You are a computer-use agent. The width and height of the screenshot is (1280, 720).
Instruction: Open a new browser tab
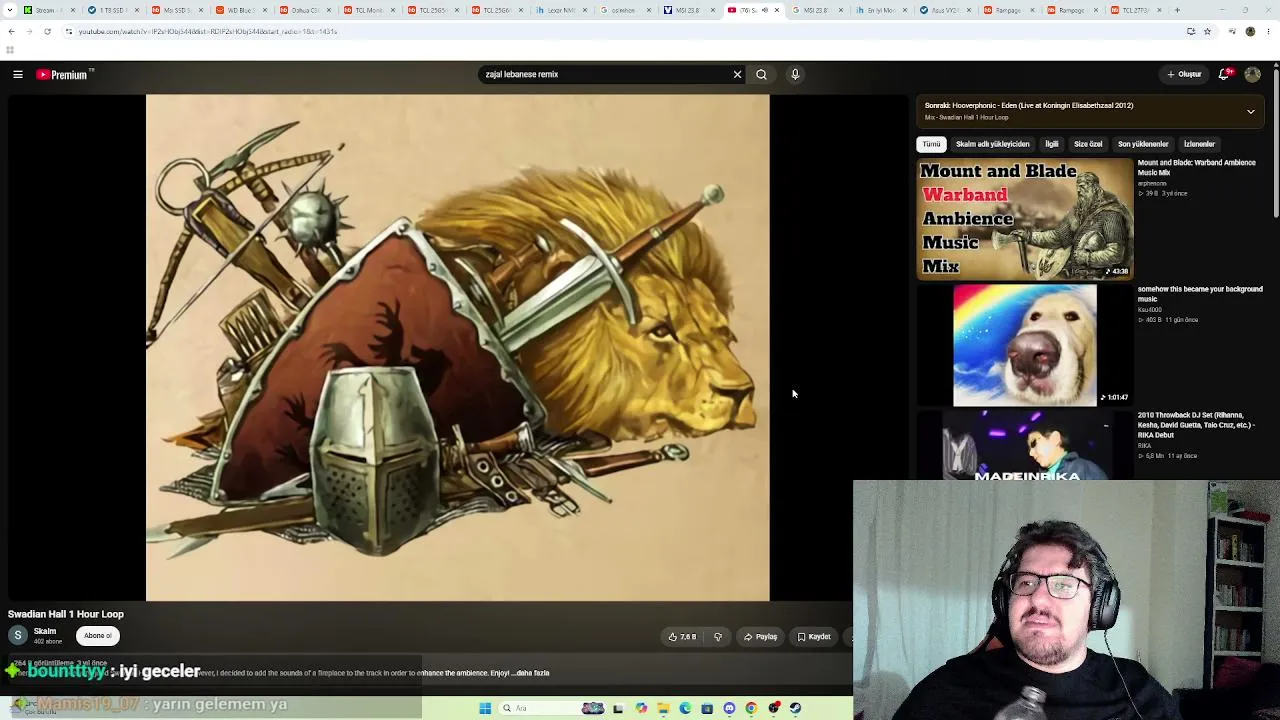1177,10
